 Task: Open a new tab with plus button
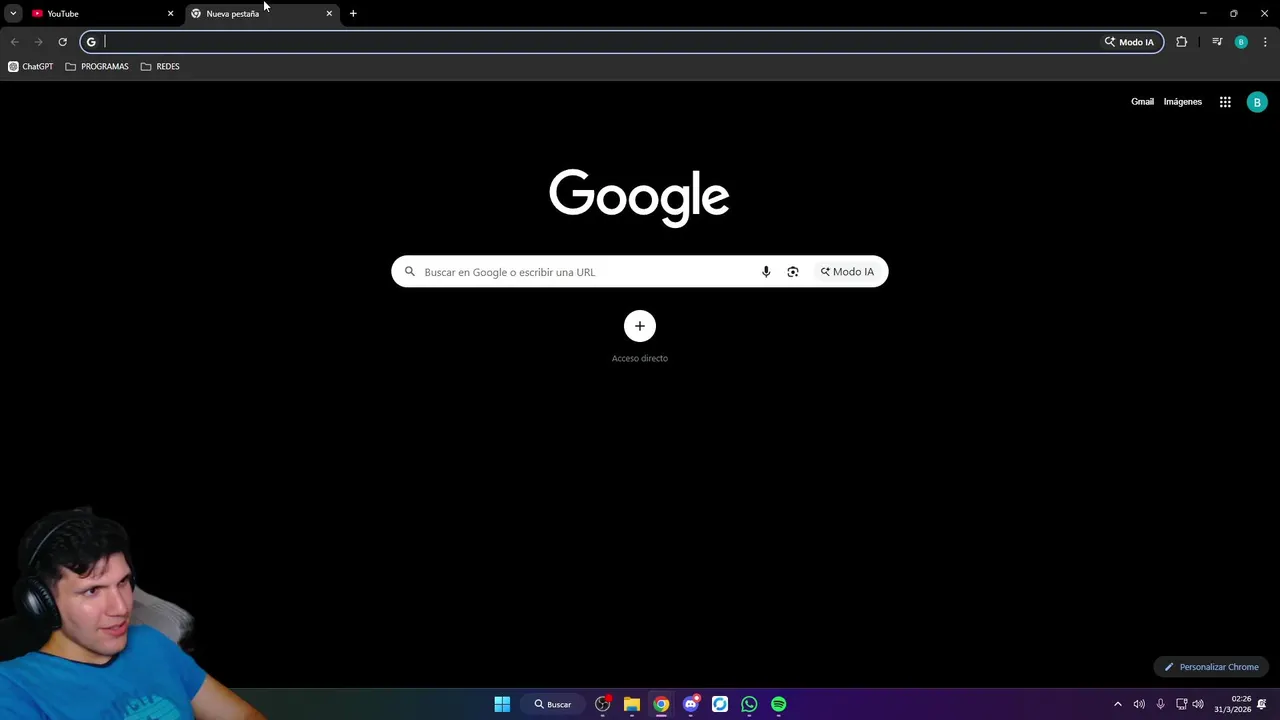353,14
